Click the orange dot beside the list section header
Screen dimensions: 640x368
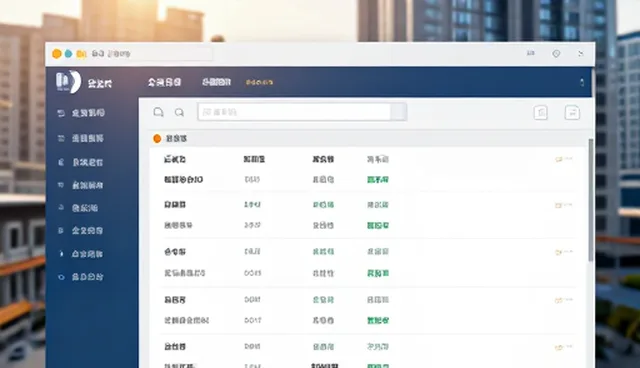click(157, 139)
